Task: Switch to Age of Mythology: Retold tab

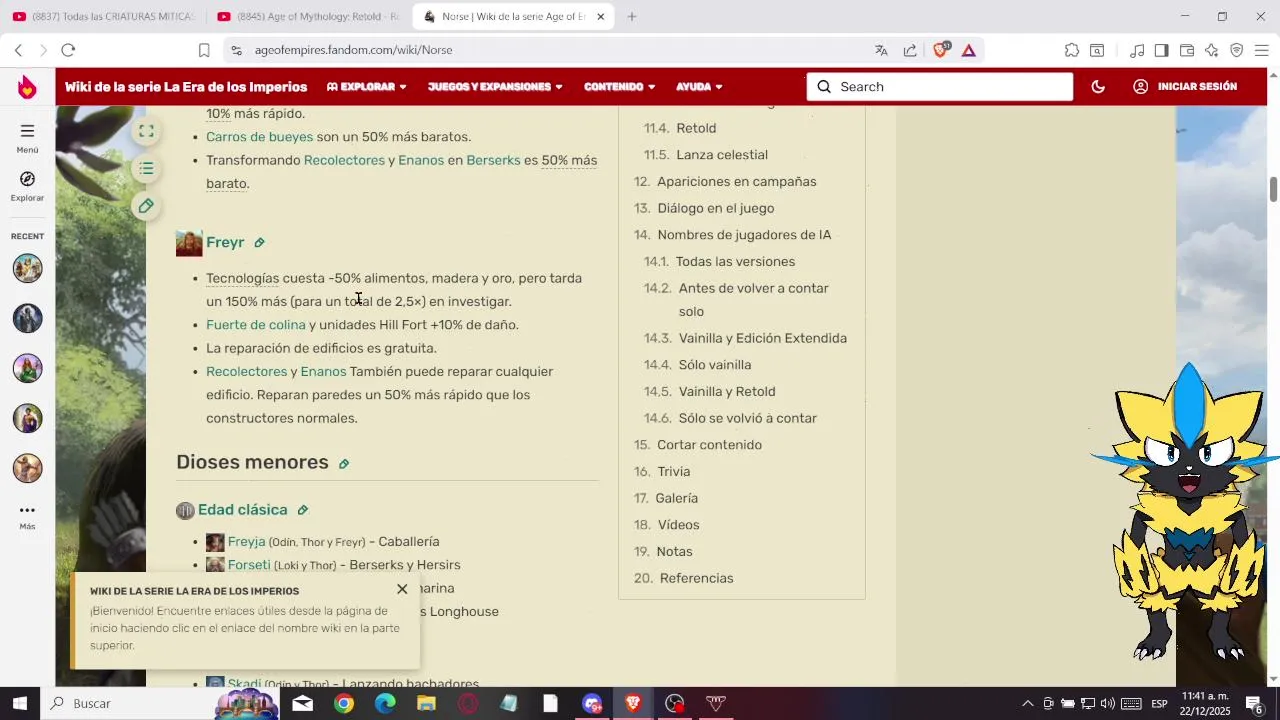Action: (x=308, y=17)
